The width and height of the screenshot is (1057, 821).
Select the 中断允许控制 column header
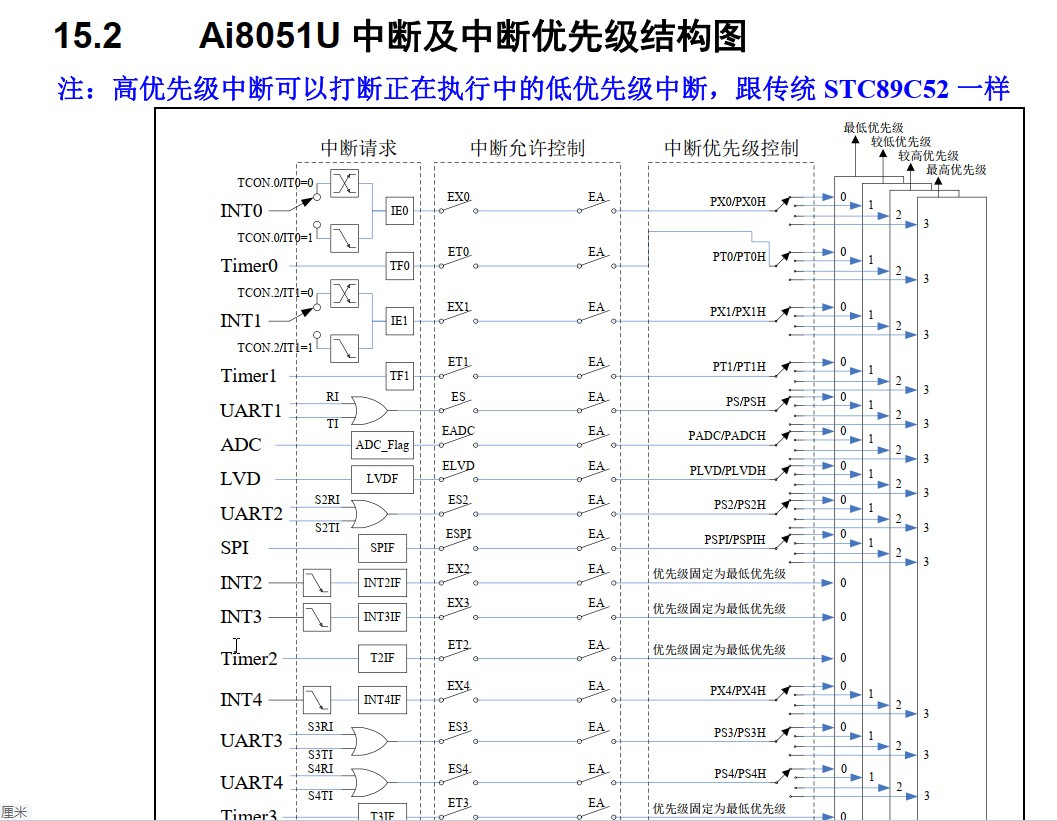pyautogui.click(x=527, y=148)
